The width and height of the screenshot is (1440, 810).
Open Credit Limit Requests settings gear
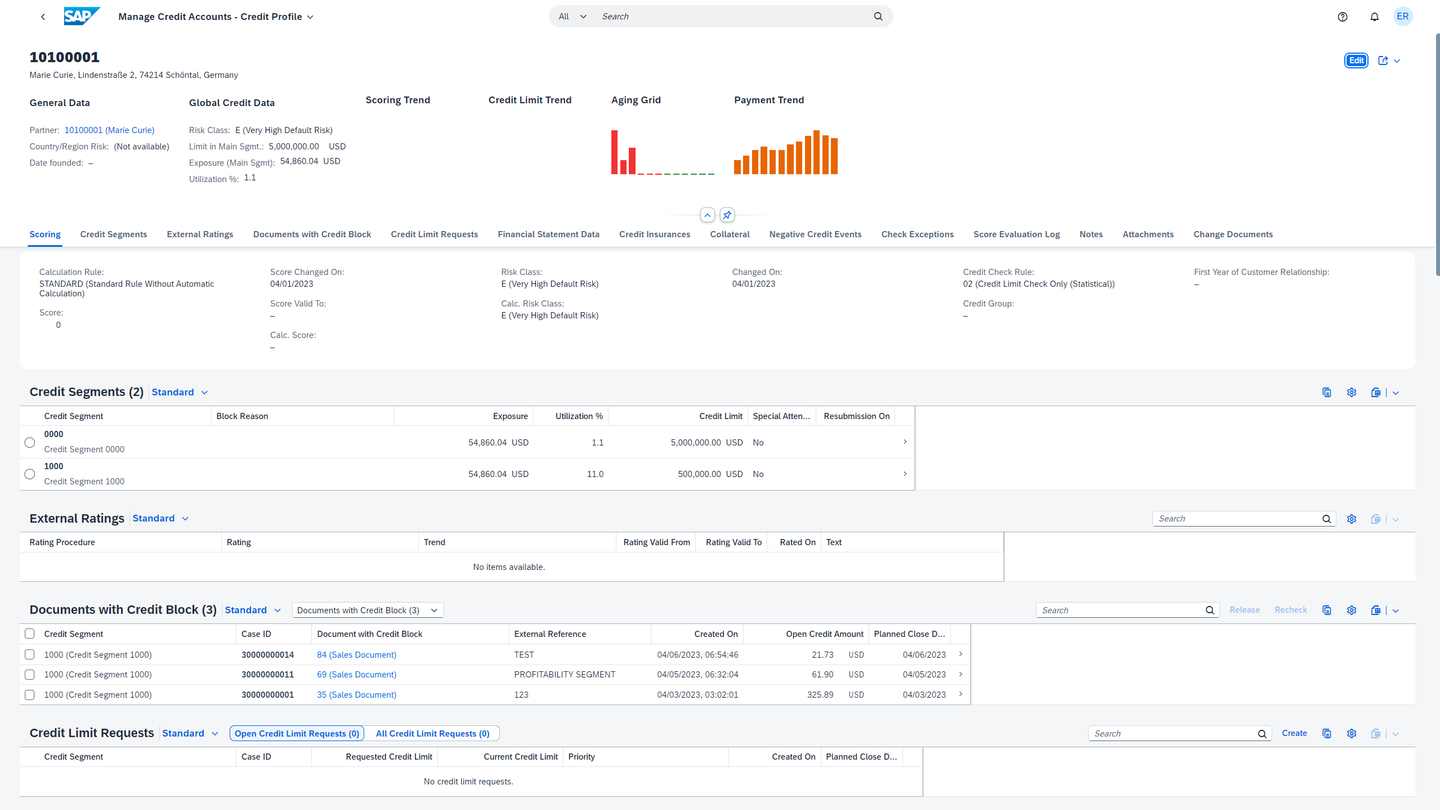click(x=1351, y=734)
